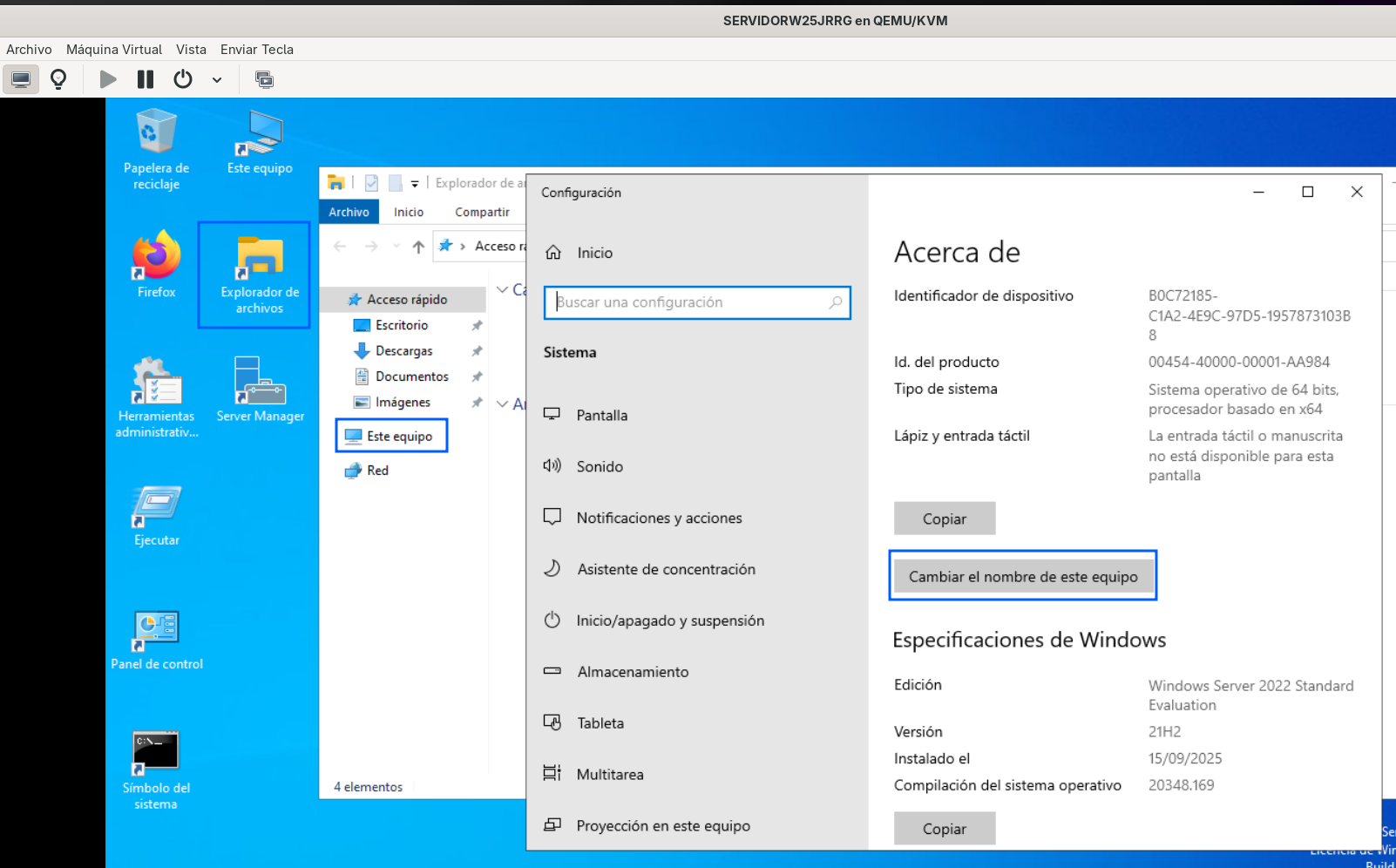Click the Explorer forward arrow

[371, 247]
